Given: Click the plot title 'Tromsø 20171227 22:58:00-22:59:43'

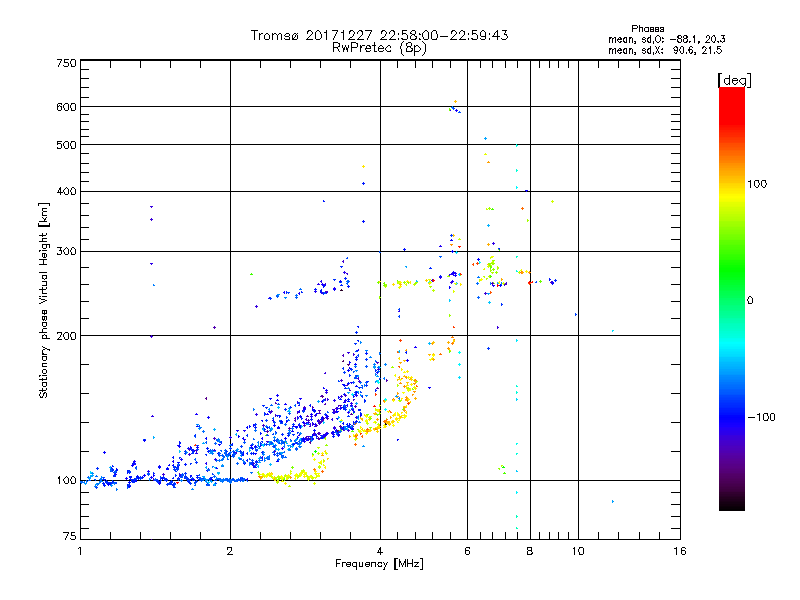Looking at the screenshot, I should (380, 35).
